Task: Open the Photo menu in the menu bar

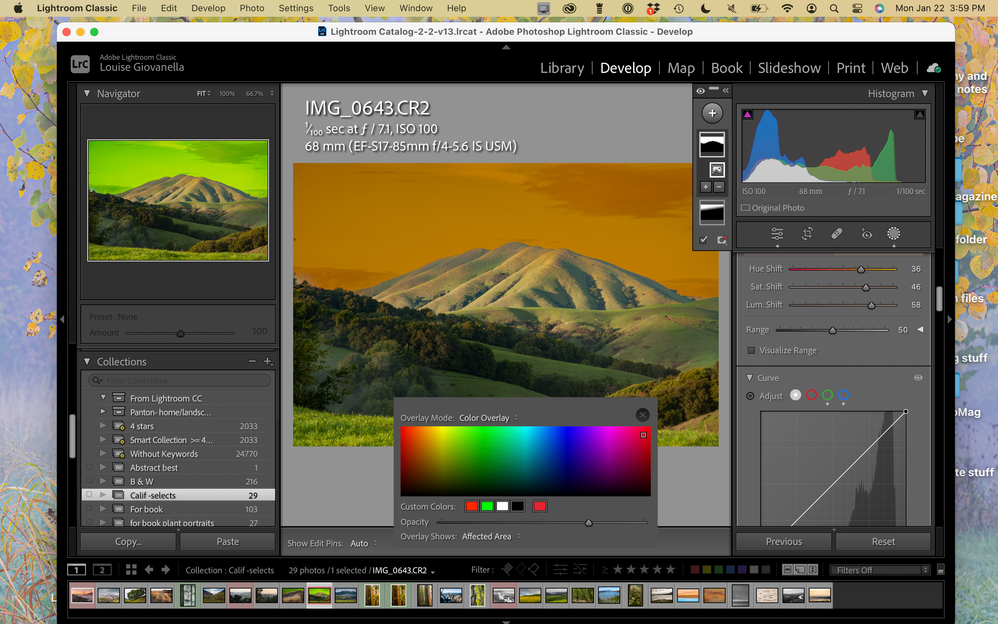Action: pos(251,8)
